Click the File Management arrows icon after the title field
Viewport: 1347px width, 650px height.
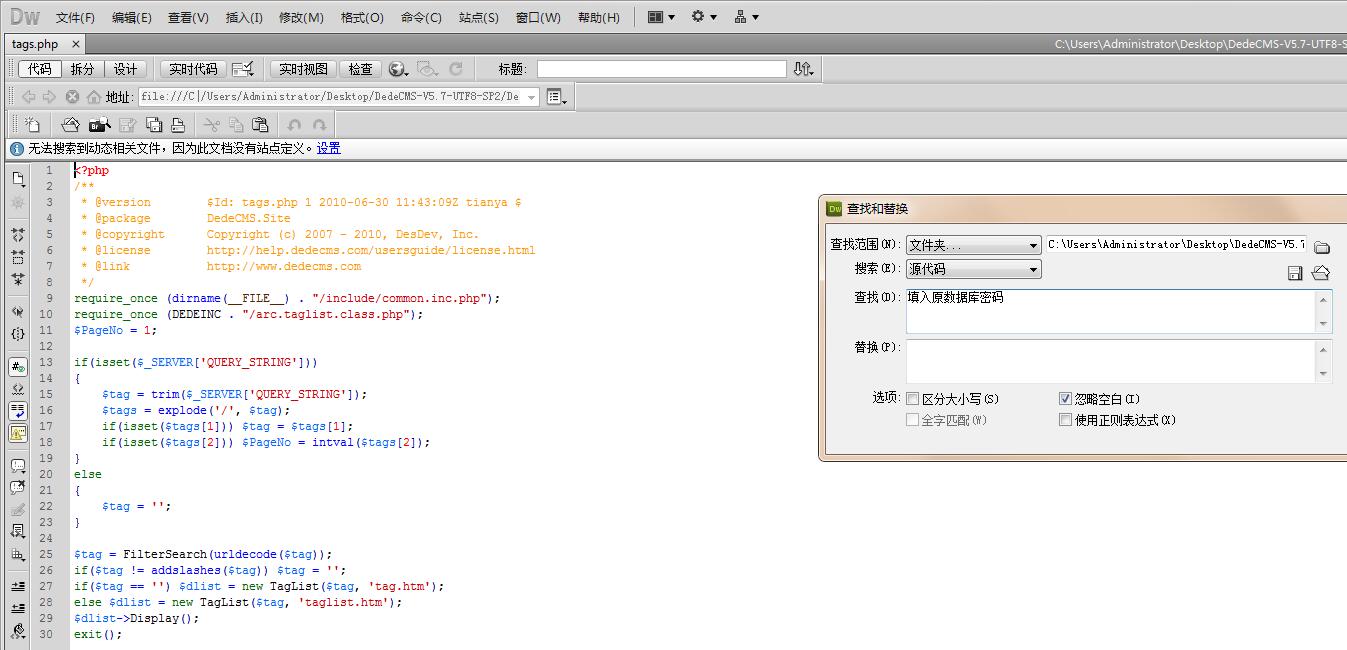pos(803,69)
